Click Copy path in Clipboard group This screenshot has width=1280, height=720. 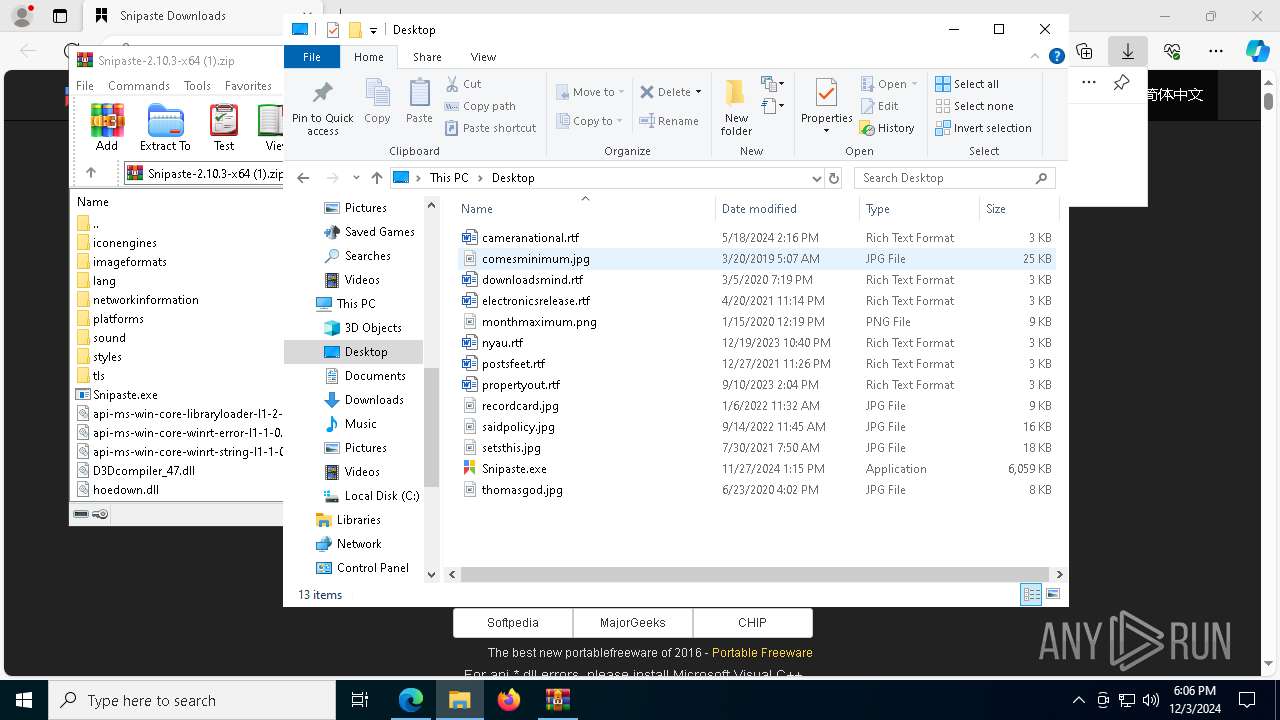point(481,106)
